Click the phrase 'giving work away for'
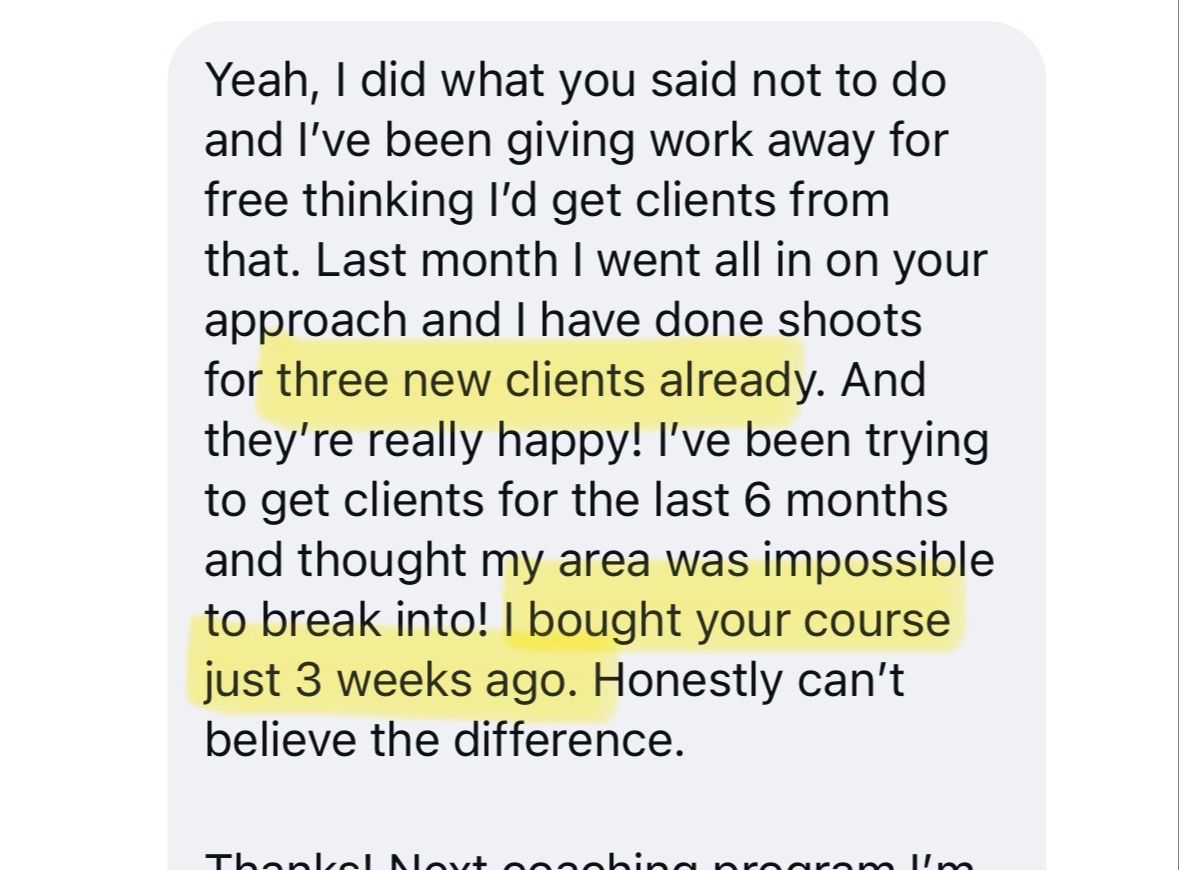The image size is (1179, 870). [726, 141]
